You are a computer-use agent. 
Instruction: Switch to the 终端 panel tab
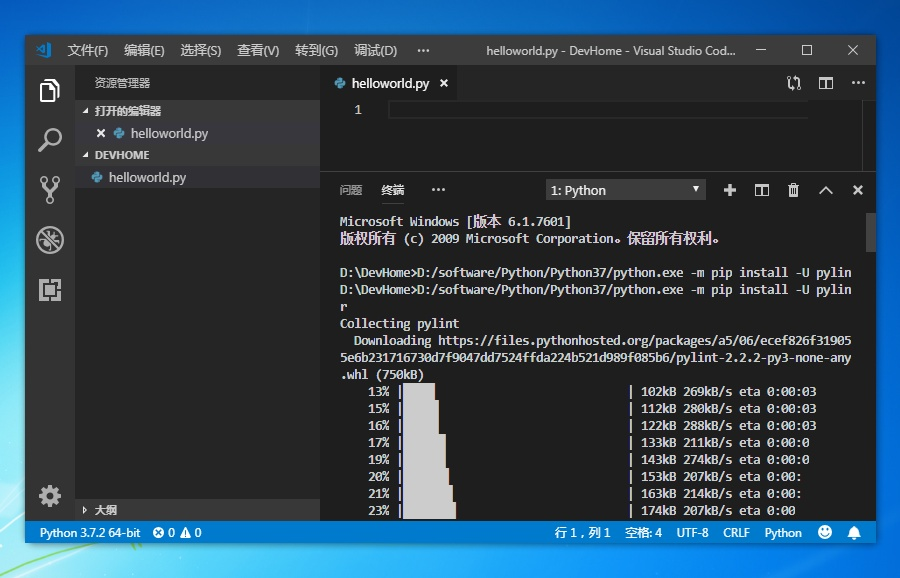(x=393, y=190)
